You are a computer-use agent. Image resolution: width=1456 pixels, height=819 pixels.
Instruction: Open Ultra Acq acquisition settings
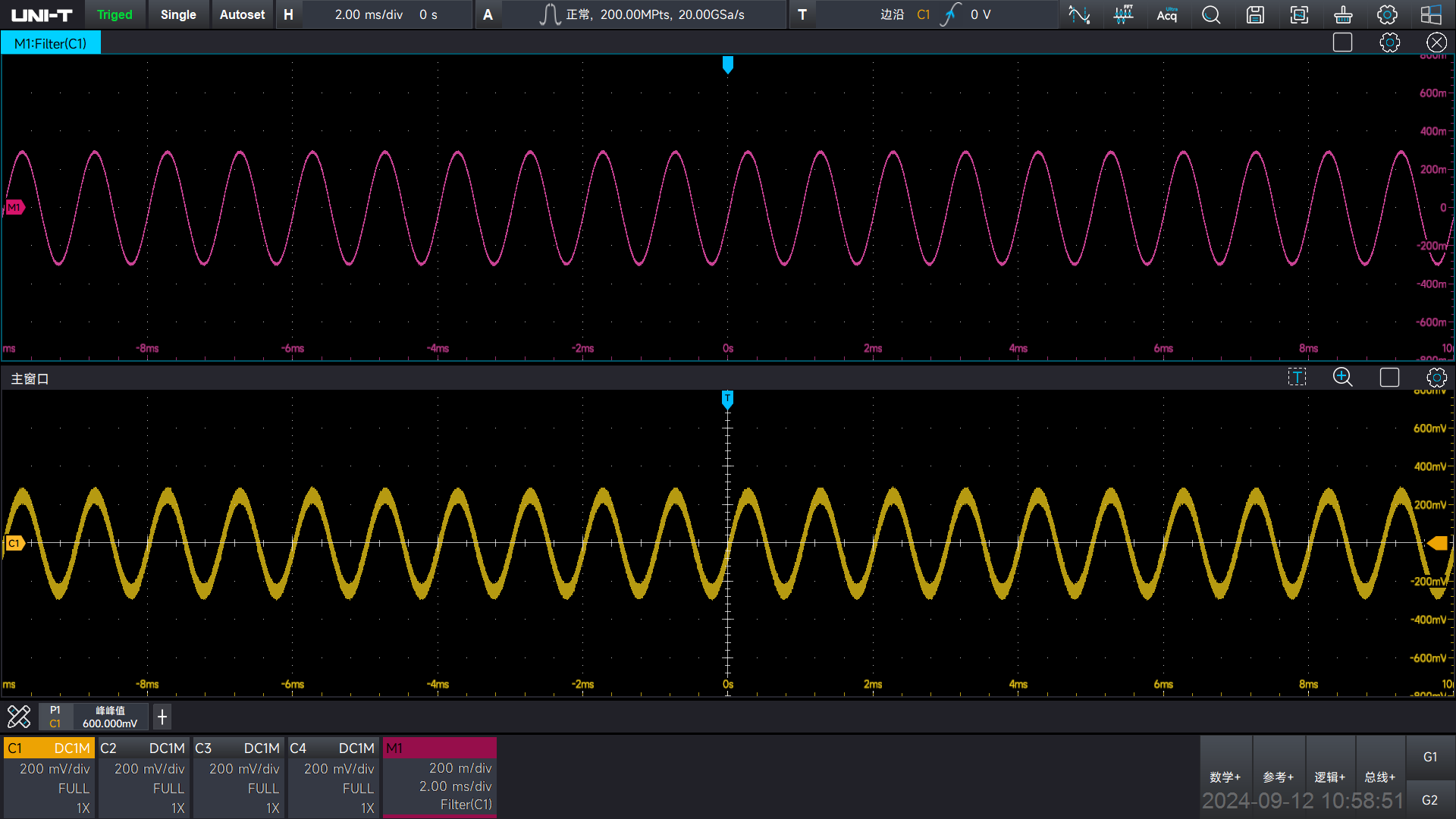click(x=1167, y=14)
